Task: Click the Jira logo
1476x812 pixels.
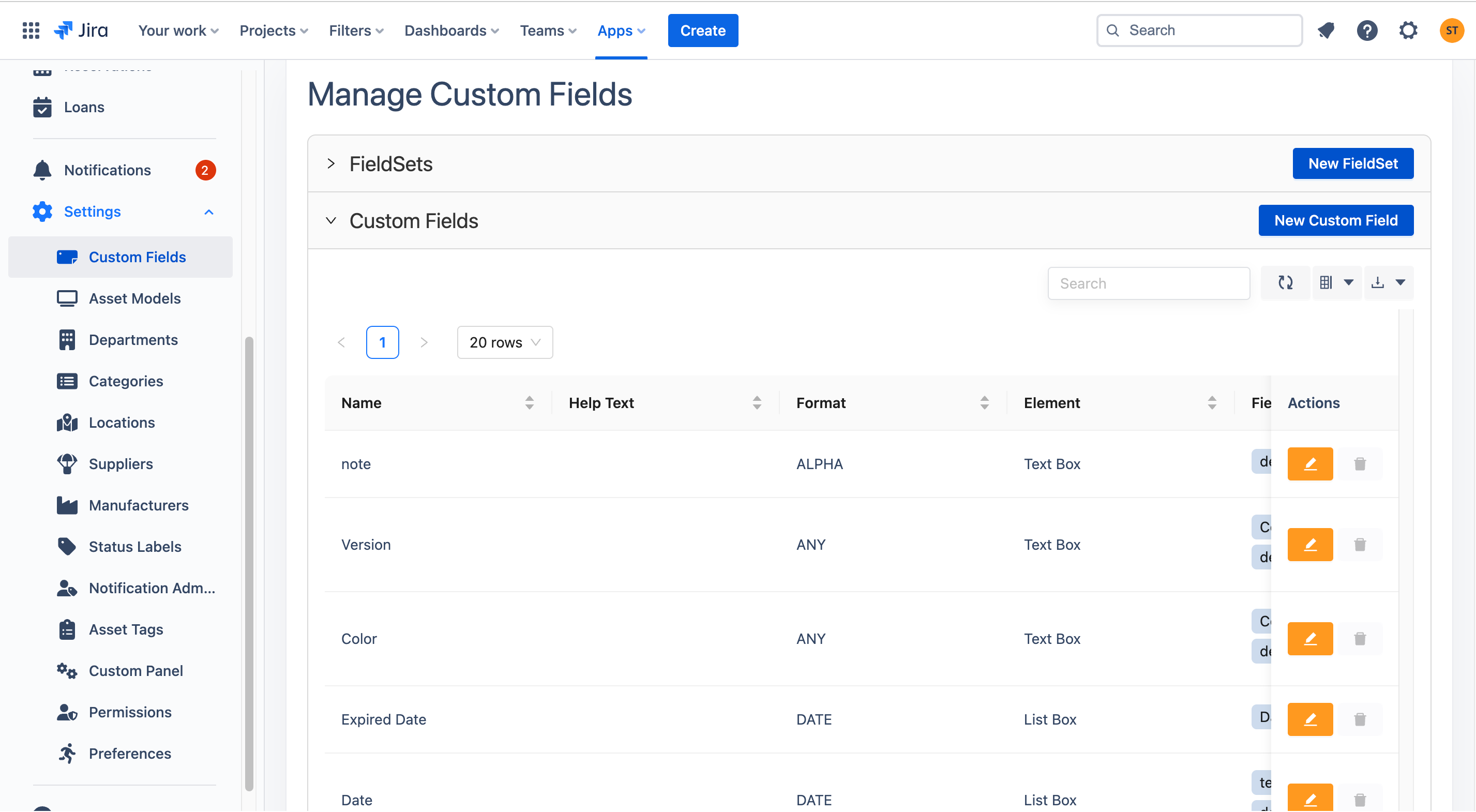Action: pyautogui.click(x=81, y=31)
